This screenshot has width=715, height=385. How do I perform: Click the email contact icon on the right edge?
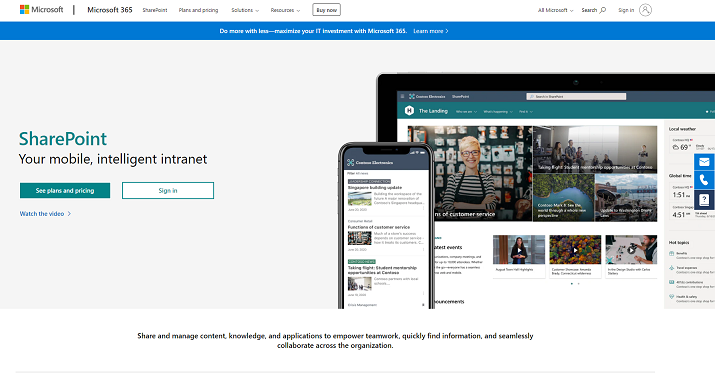tap(704, 162)
